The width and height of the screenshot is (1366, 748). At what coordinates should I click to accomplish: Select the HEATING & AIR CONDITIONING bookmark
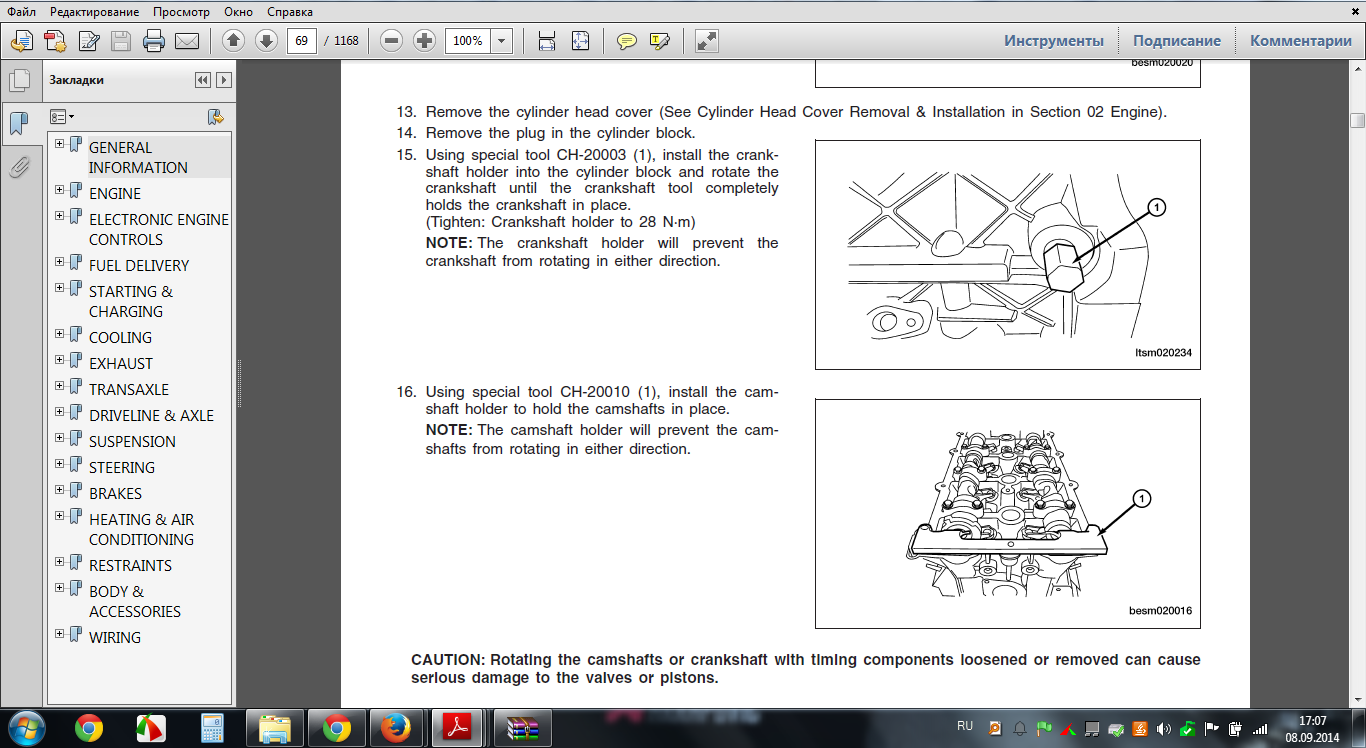point(141,530)
